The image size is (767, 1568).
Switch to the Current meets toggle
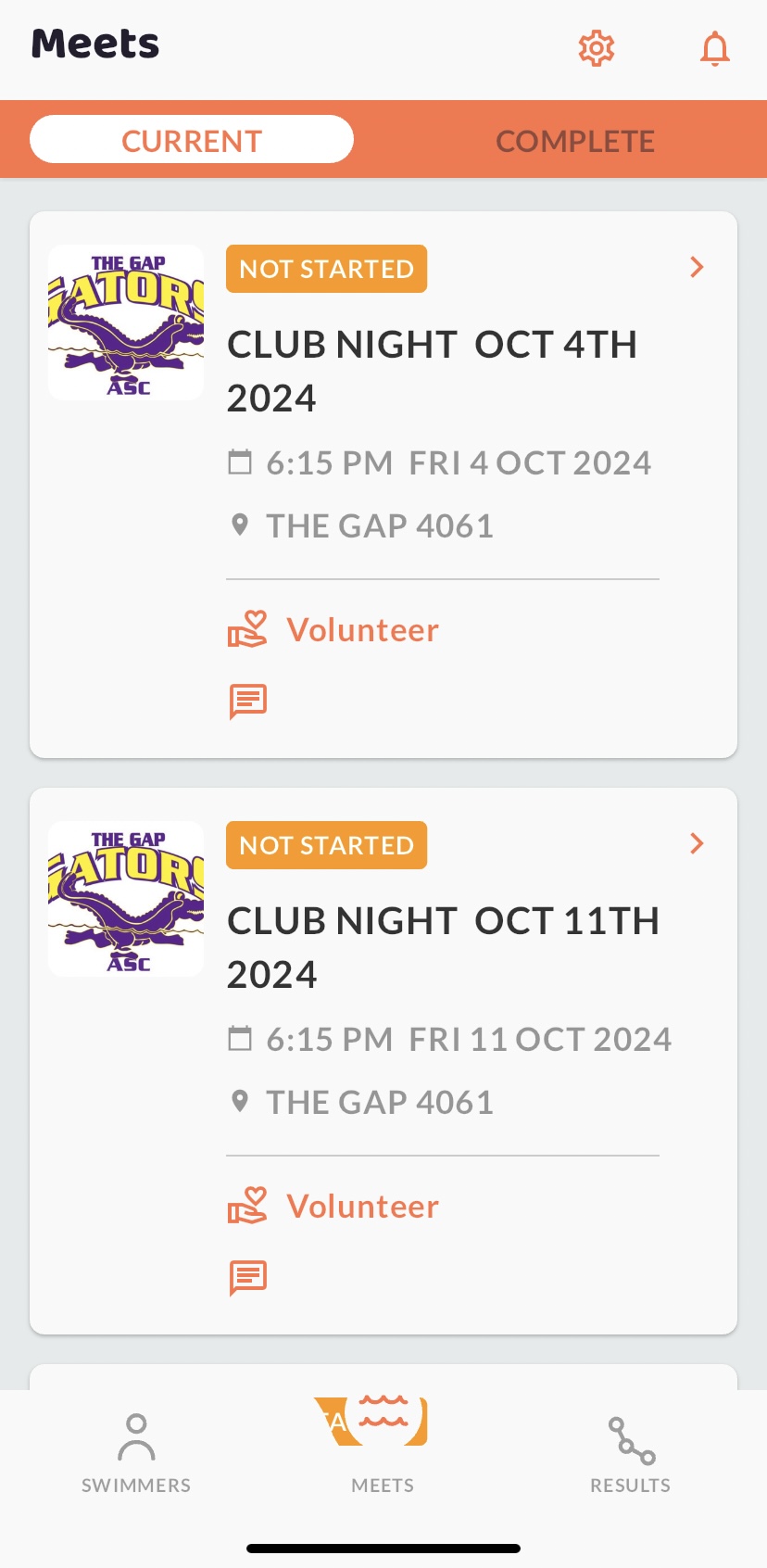point(192,140)
